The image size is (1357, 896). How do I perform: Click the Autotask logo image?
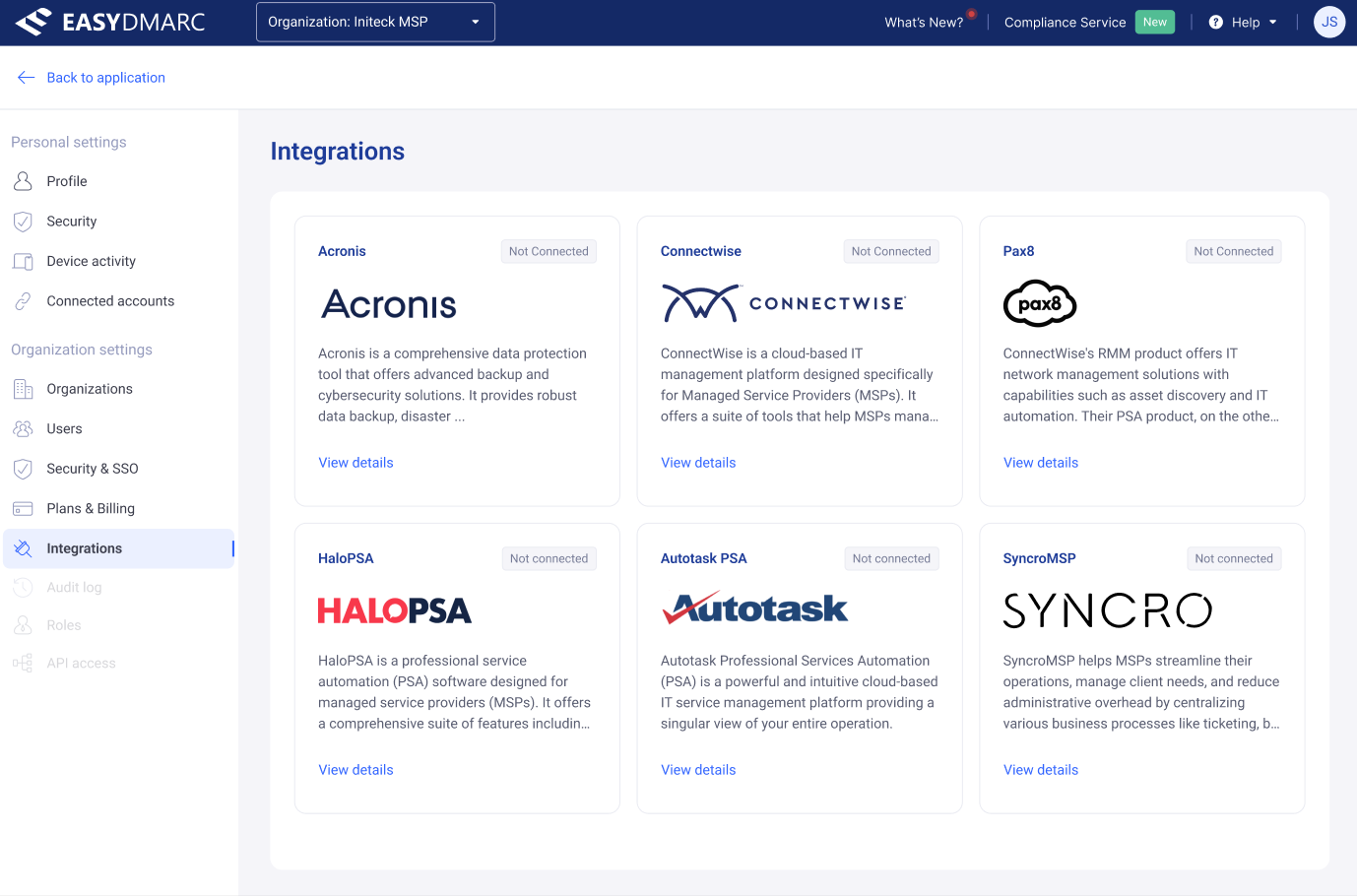[755, 608]
